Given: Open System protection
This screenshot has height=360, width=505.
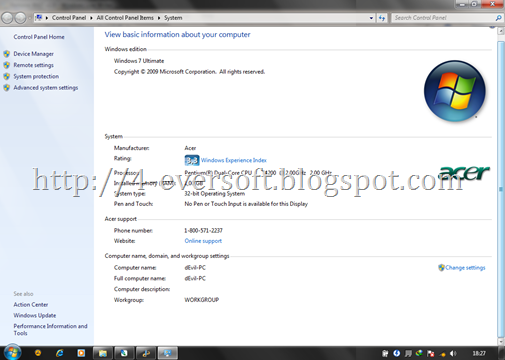Looking at the screenshot, I should point(36,76).
